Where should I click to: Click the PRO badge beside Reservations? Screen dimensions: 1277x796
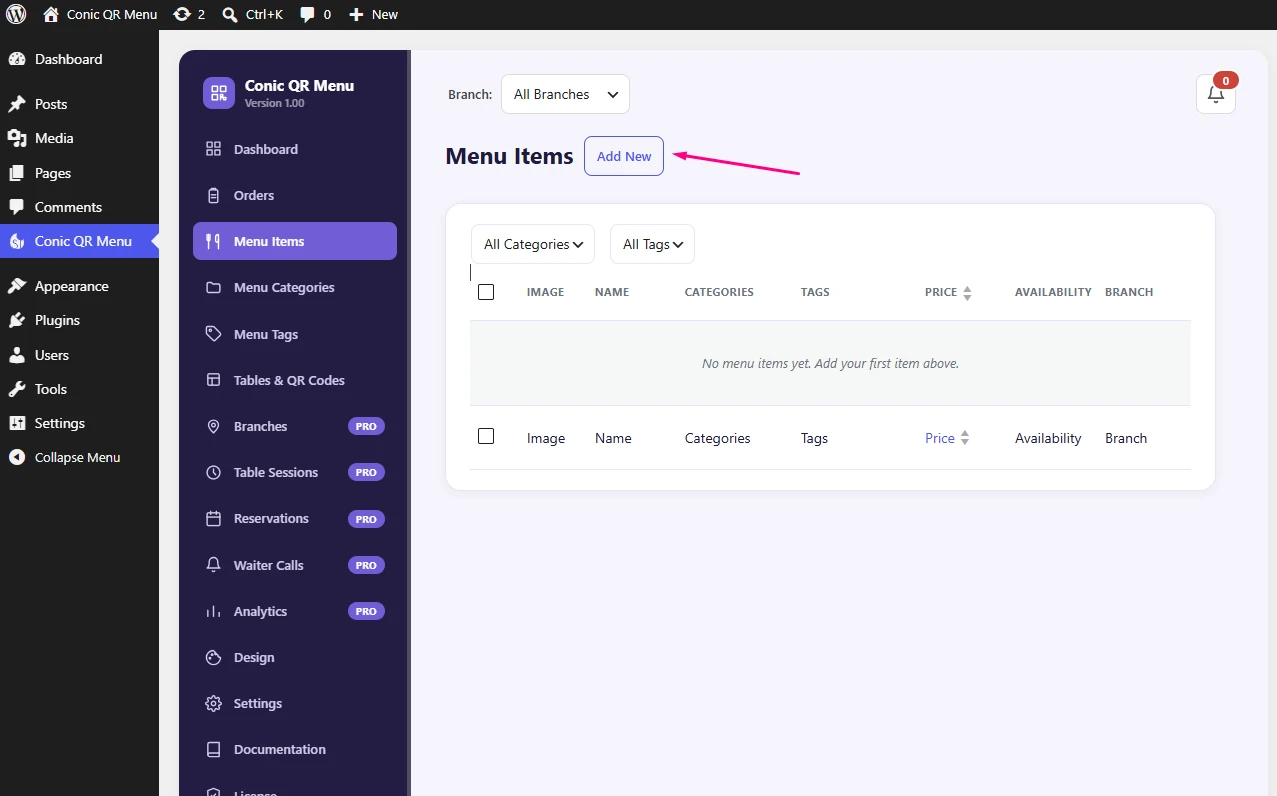coord(366,519)
